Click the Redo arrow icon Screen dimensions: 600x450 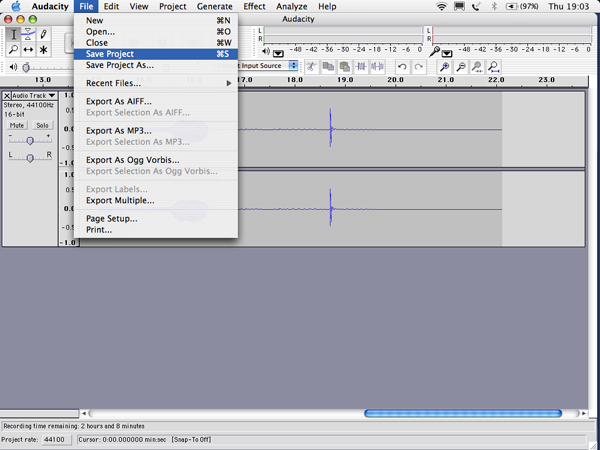click(419, 67)
